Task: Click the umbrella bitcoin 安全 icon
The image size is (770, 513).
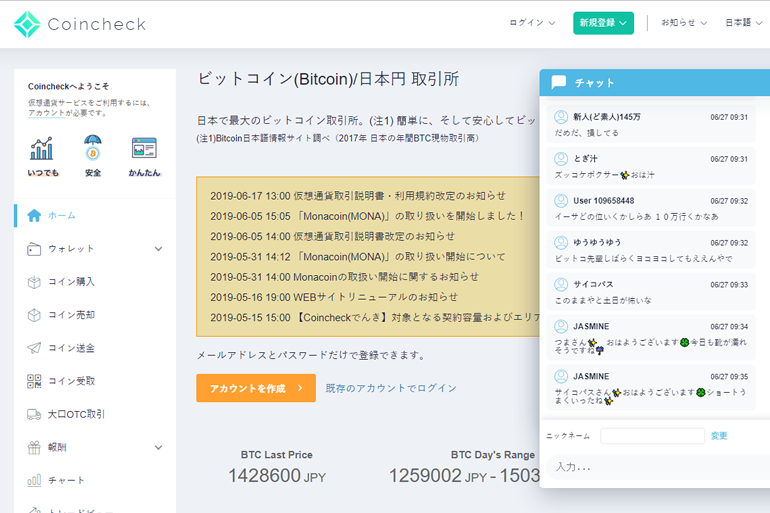Action: pyautogui.click(x=93, y=148)
